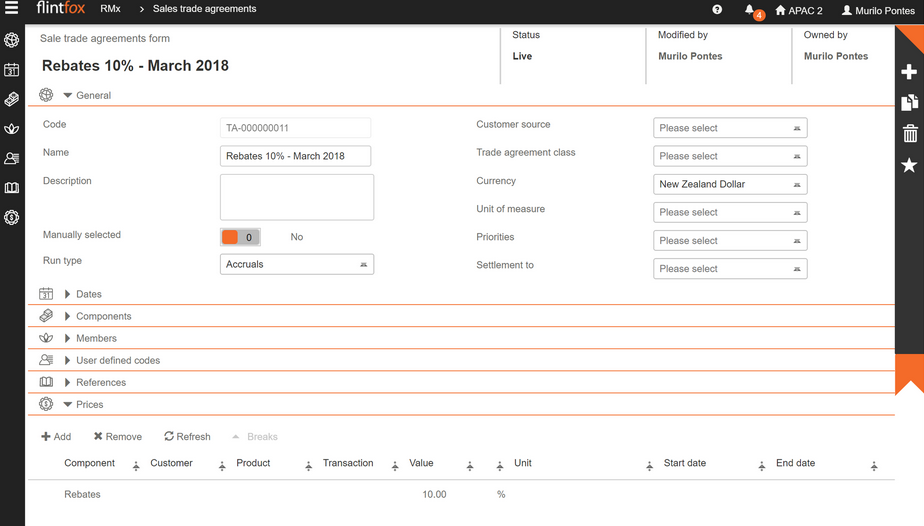Viewport: 924px width, 526px height.
Task: Click the calendar icon beside Dates section
Action: (x=46, y=293)
